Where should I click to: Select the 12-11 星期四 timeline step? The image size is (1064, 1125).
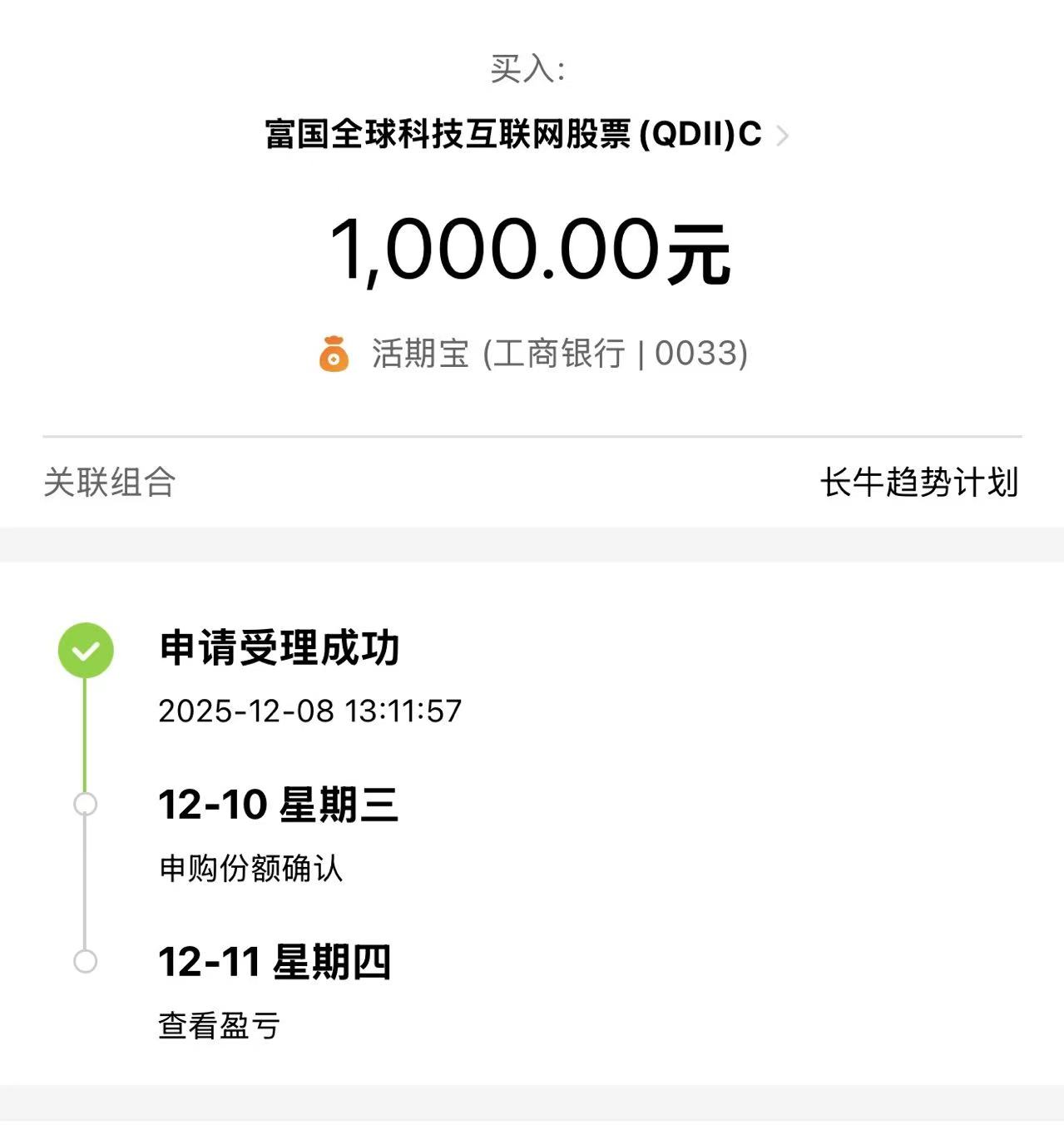pyautogui.click(x=274, y=962)
